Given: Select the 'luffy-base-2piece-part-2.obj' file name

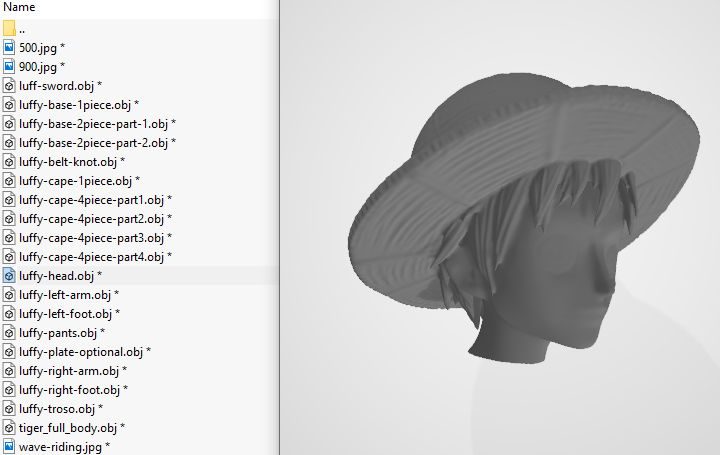Looking at the screenshot, I should tap(93, 143).
